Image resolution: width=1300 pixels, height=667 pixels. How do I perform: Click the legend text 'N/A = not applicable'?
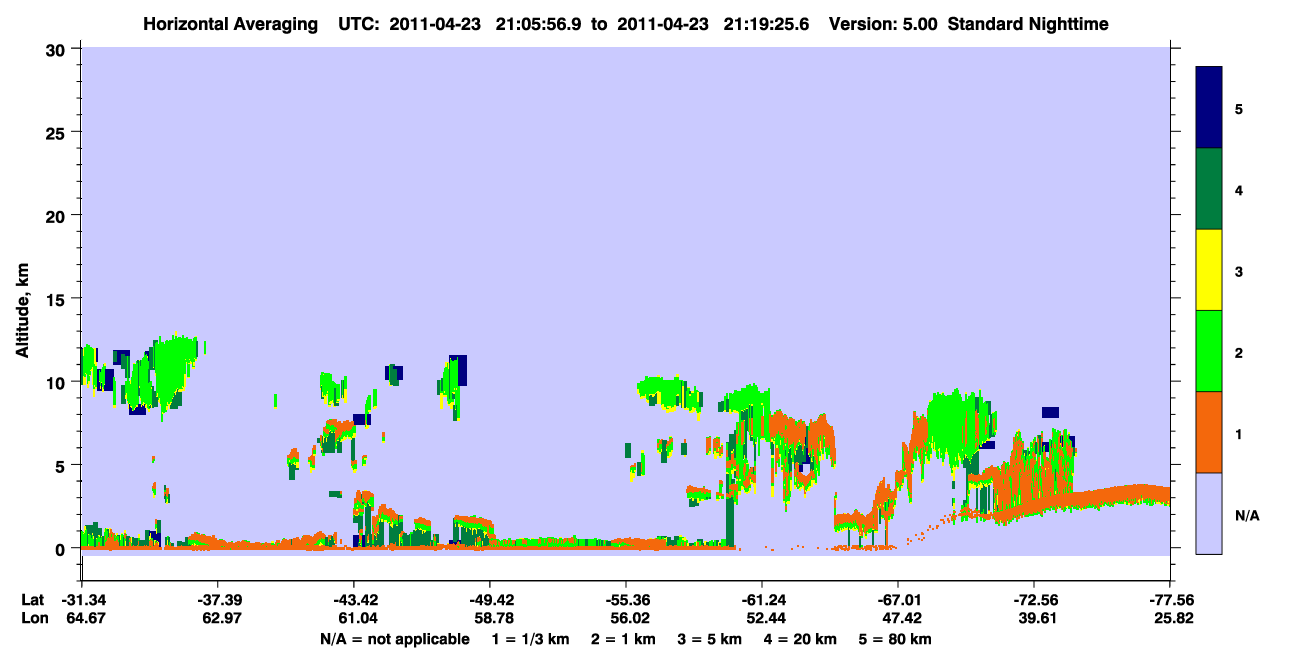point(394,639)
